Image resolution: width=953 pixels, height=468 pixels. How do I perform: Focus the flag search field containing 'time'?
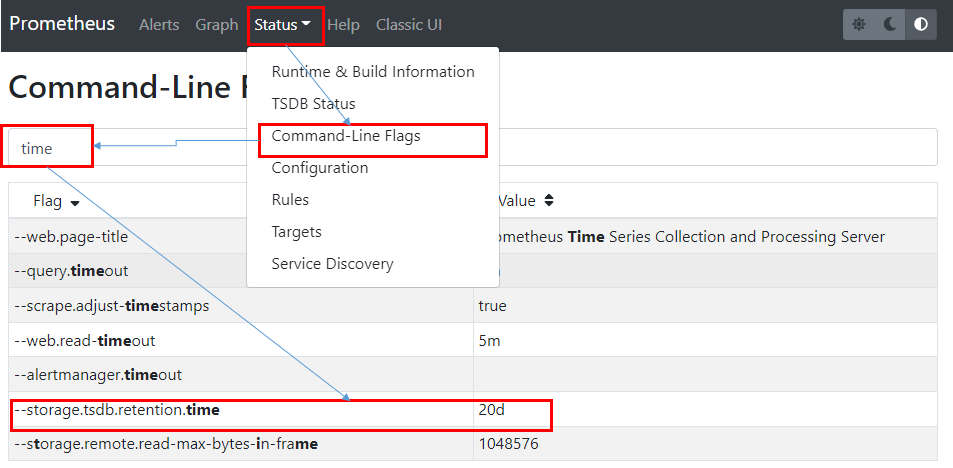(x=473, y=147)
